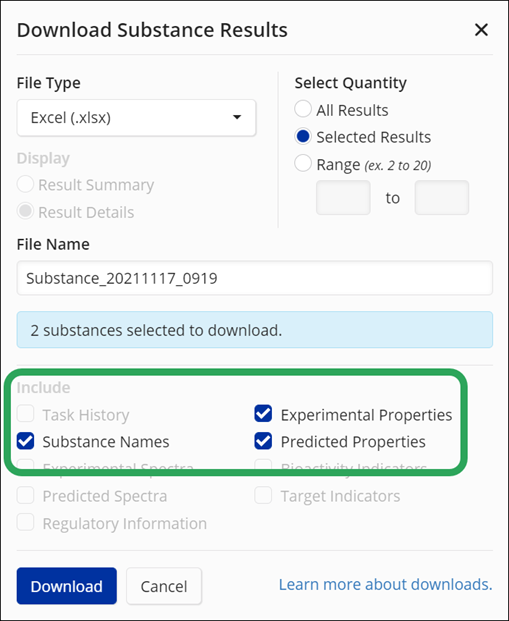Screen dimensions: 509x621
Task: Click the range end input box
Action: 442,198
